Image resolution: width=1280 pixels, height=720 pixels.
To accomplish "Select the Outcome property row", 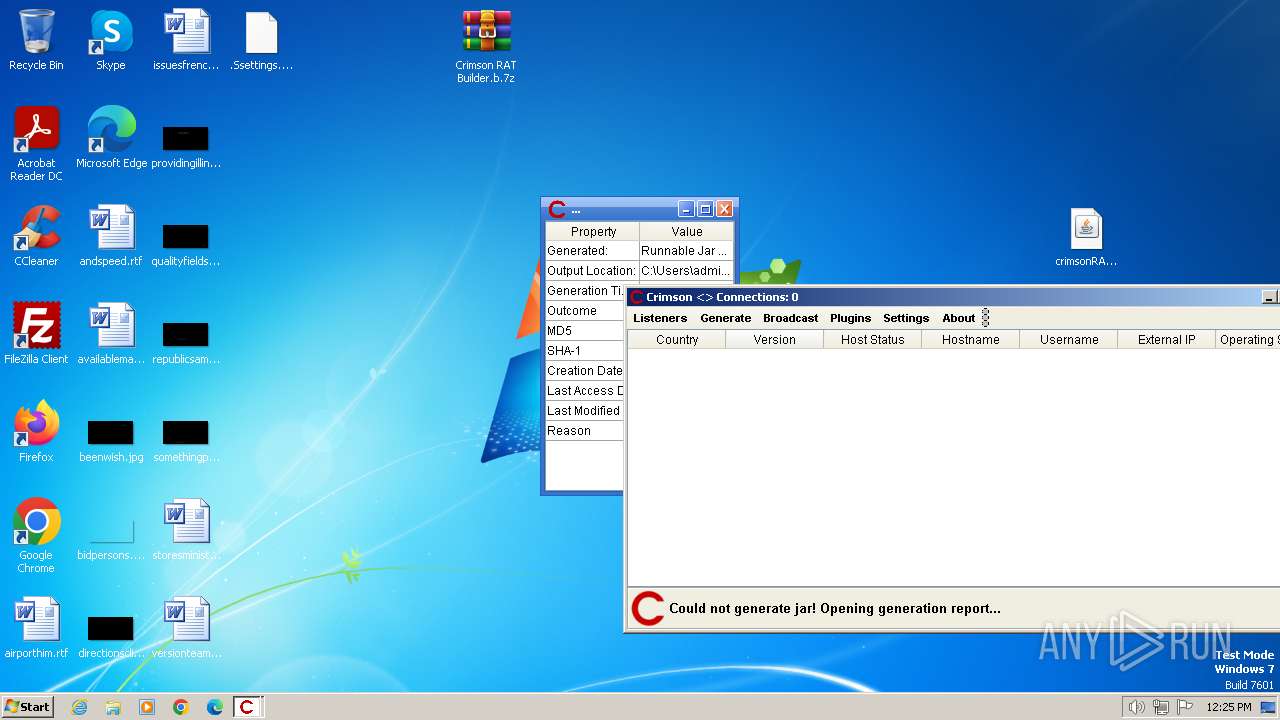I will click(x=585, y=311).
